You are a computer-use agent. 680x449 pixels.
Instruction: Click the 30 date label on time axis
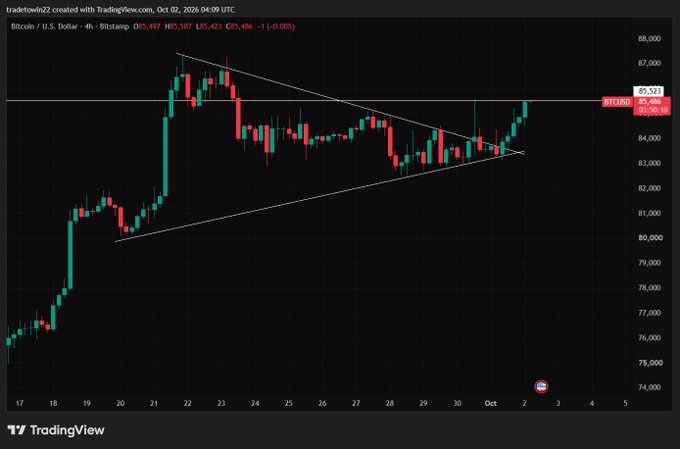pyautogui.click(x=457, y=403)
